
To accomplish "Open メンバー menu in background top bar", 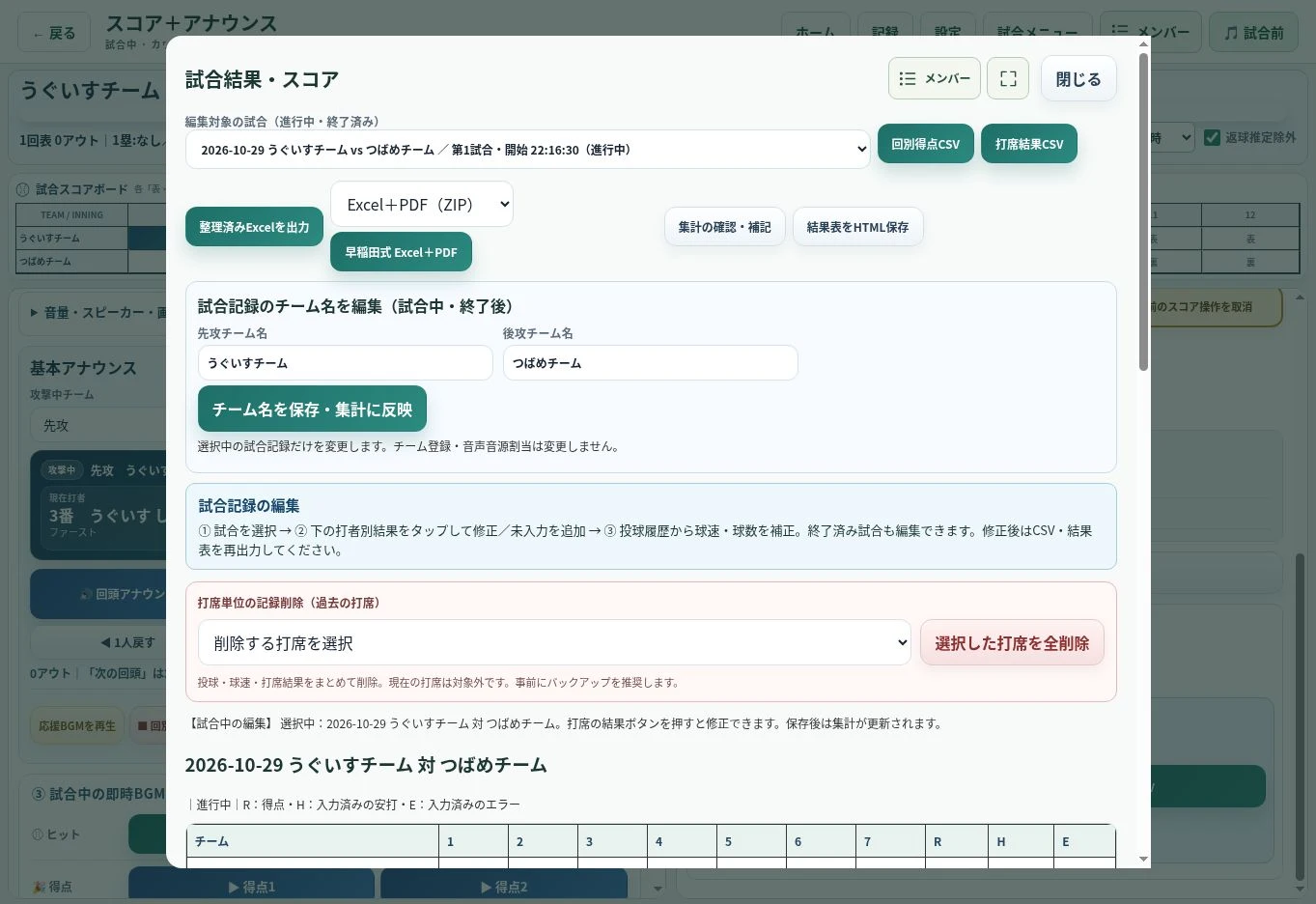I will click(x=1151, y=33).
